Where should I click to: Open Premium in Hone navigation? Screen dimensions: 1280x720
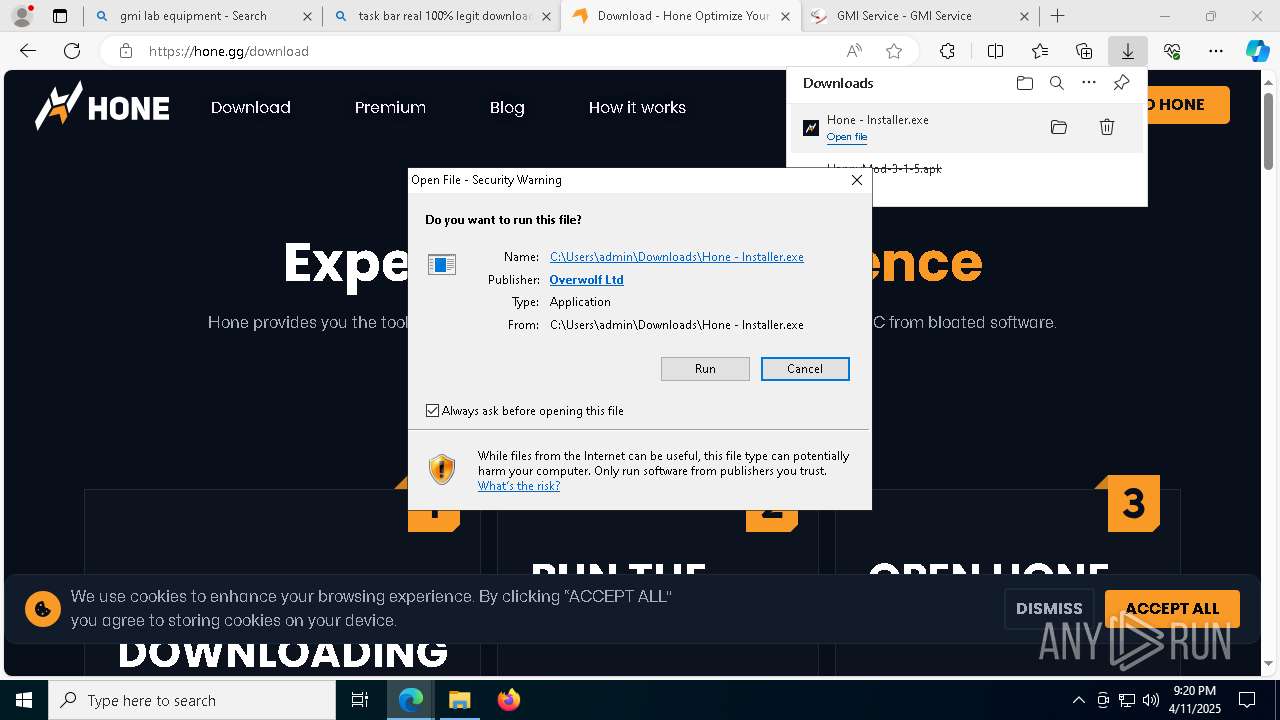(390, 107)
